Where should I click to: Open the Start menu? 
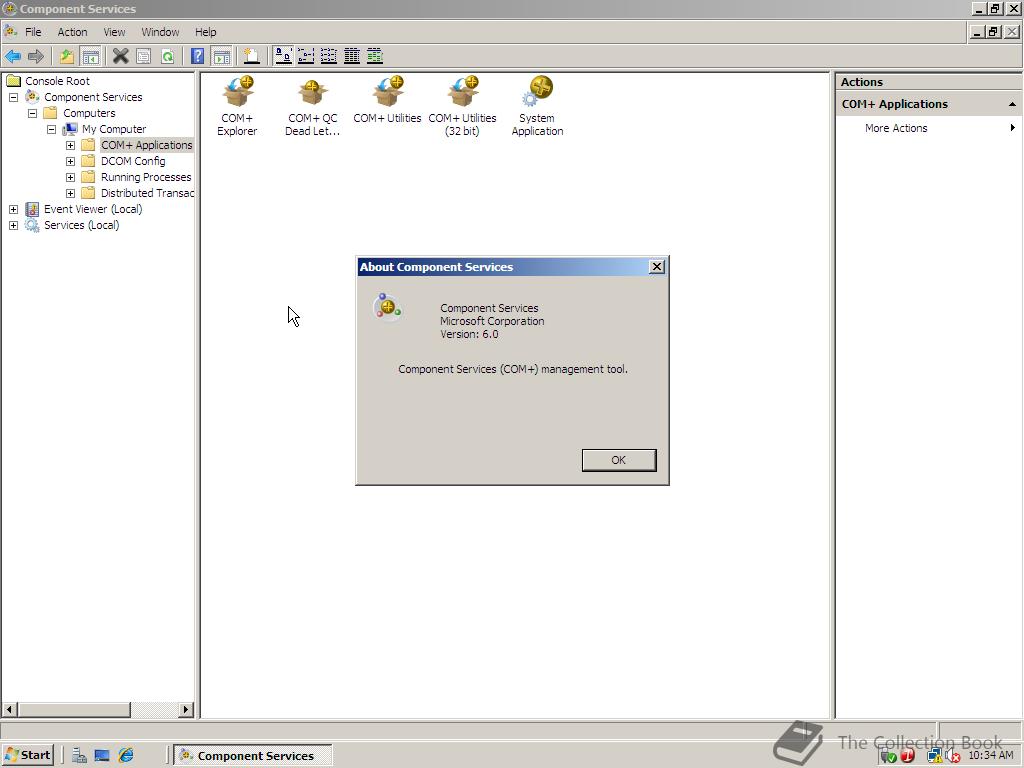(x=27, y=756)
